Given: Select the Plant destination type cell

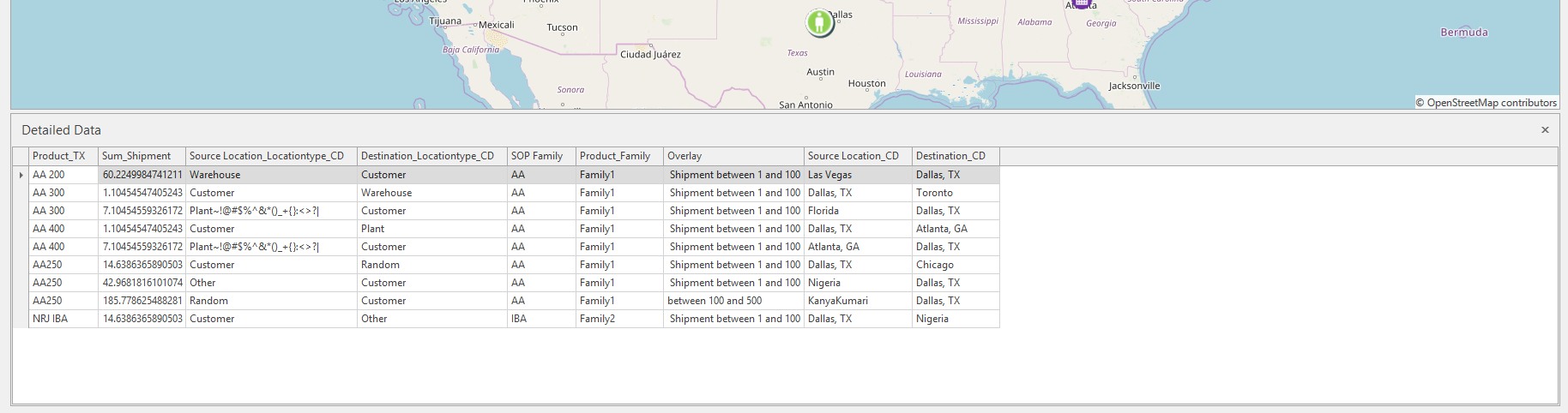Looking at the screenshot, I should (x=432, y=229).
